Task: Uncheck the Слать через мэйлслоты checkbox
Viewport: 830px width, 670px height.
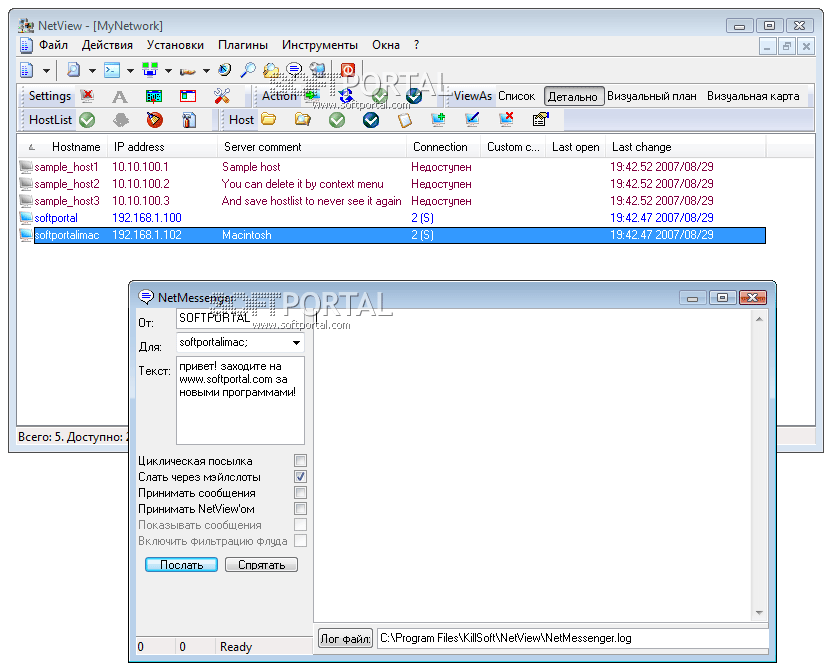Action: [300, 476]
